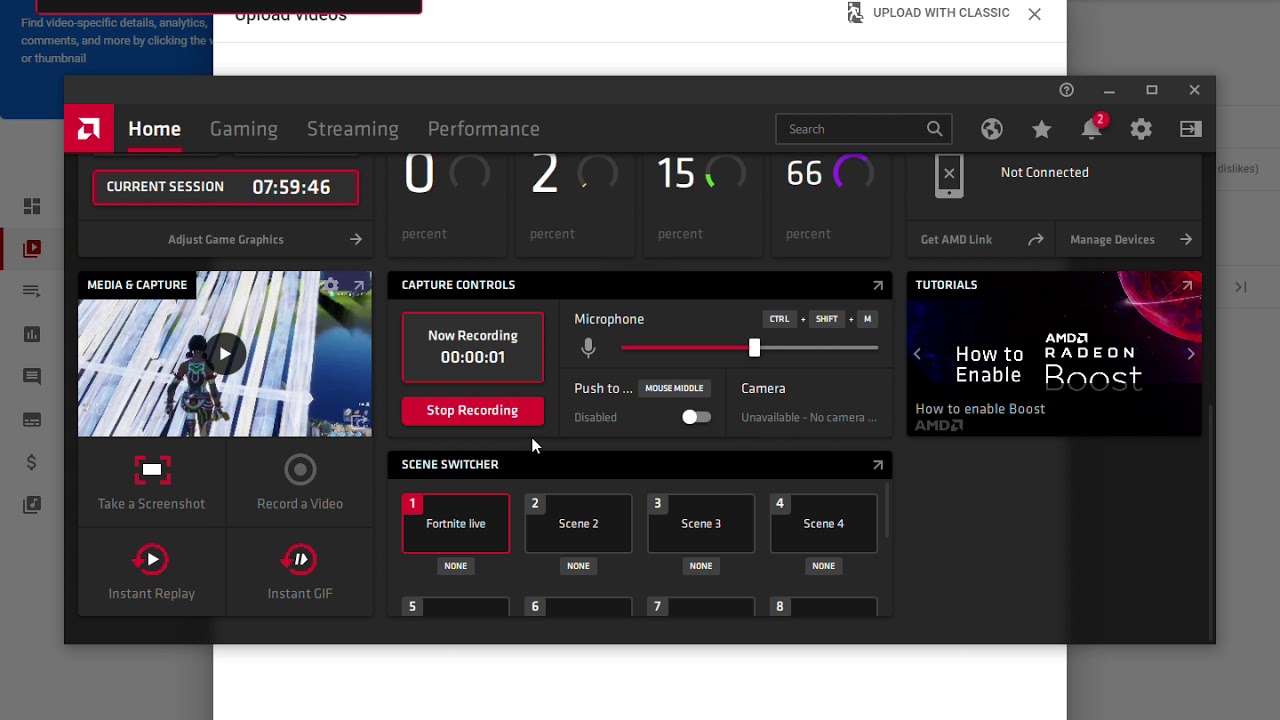1280x720 pixels.
Task: Switch to the Gaming tab
Action: point(244,129)
